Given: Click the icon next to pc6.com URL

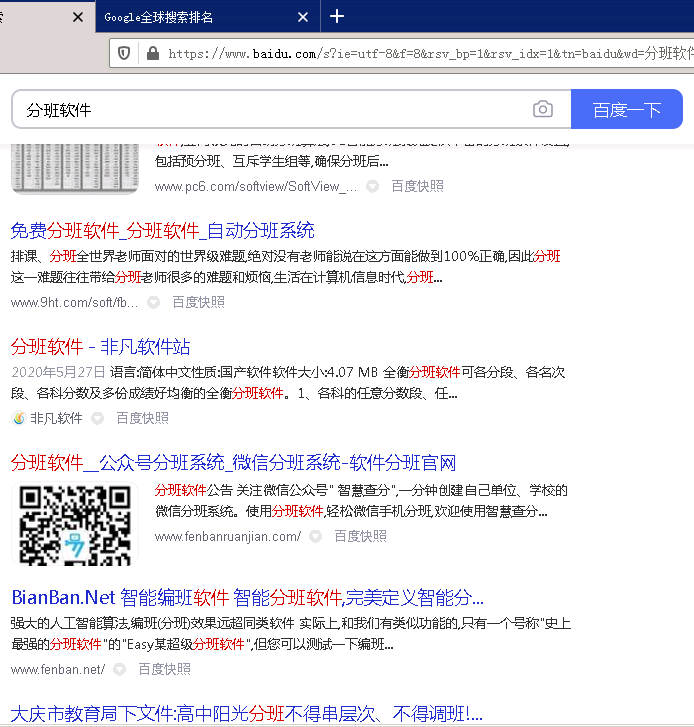Looking at the screenshot, I should pos(372,186).
